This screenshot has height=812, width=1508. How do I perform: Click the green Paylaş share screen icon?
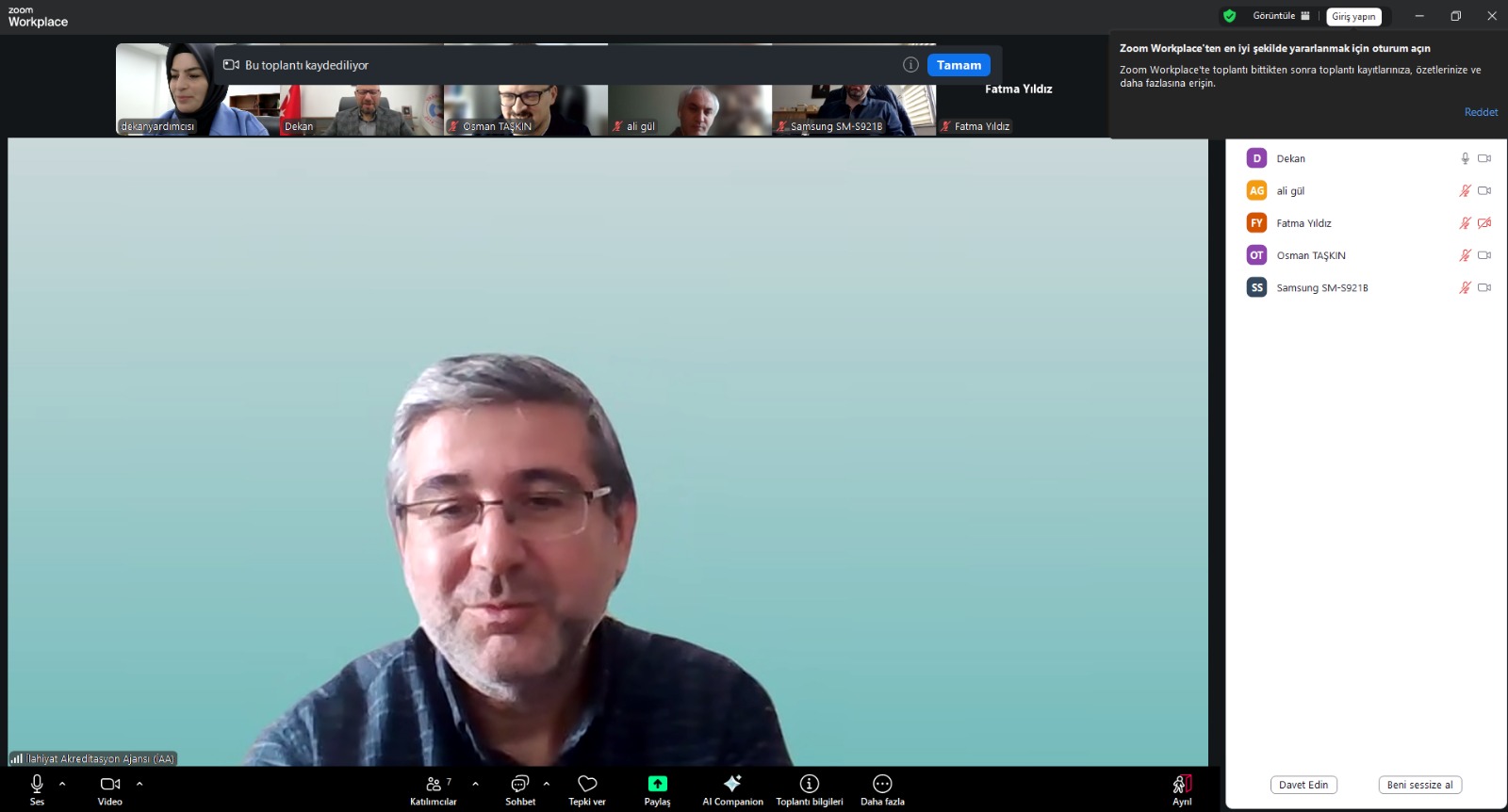(657, 784)
